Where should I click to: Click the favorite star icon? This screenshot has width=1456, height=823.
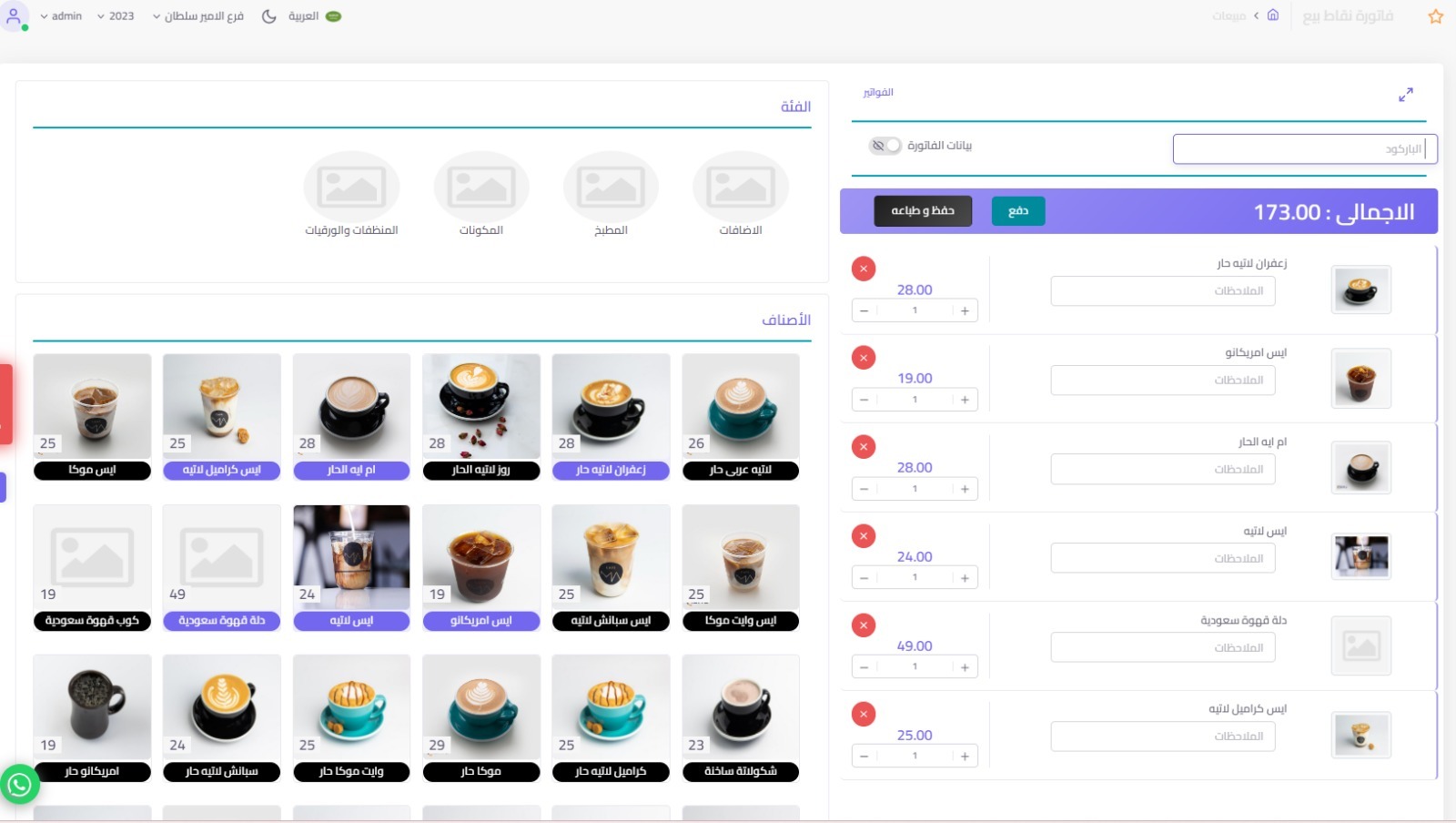pos(1435,16)
